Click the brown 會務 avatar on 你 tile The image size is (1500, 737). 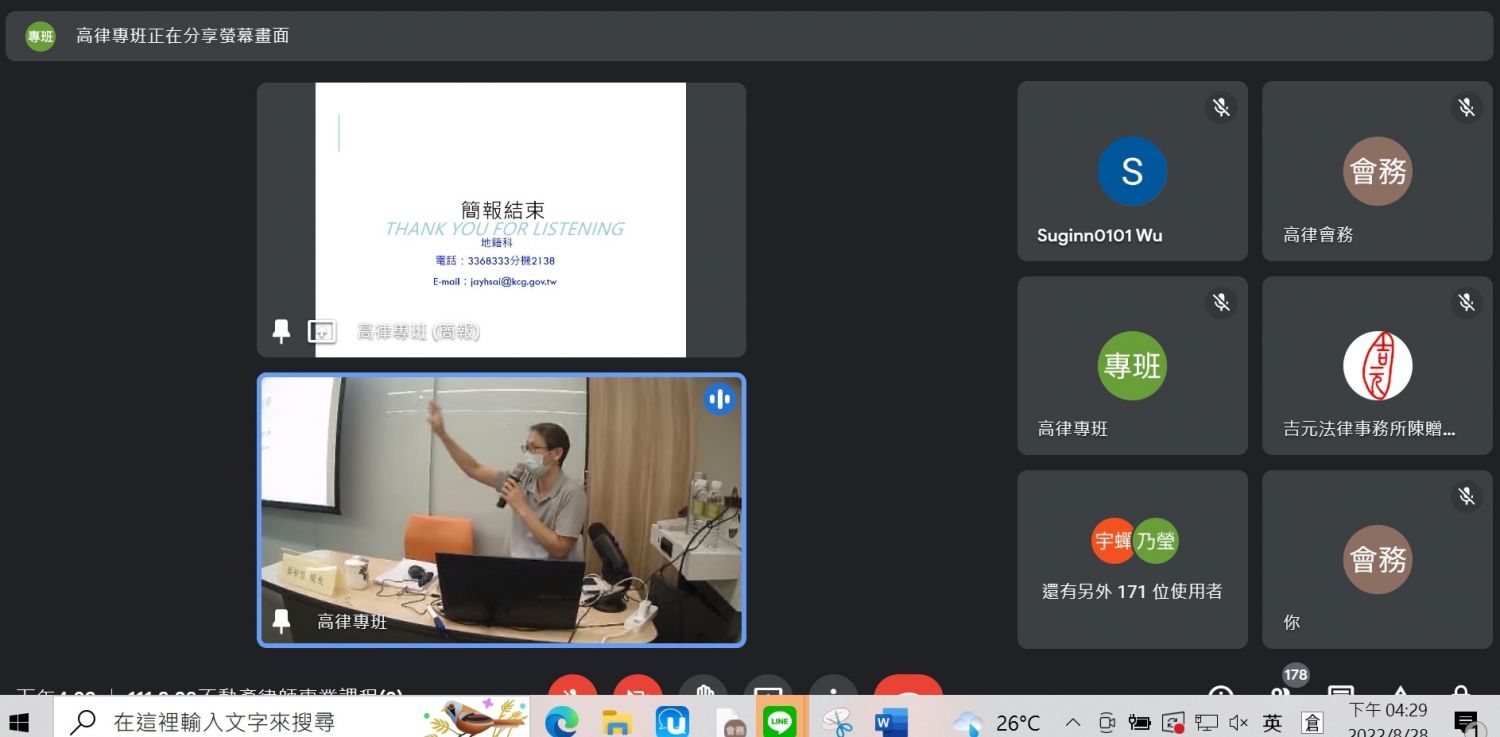1377,559
